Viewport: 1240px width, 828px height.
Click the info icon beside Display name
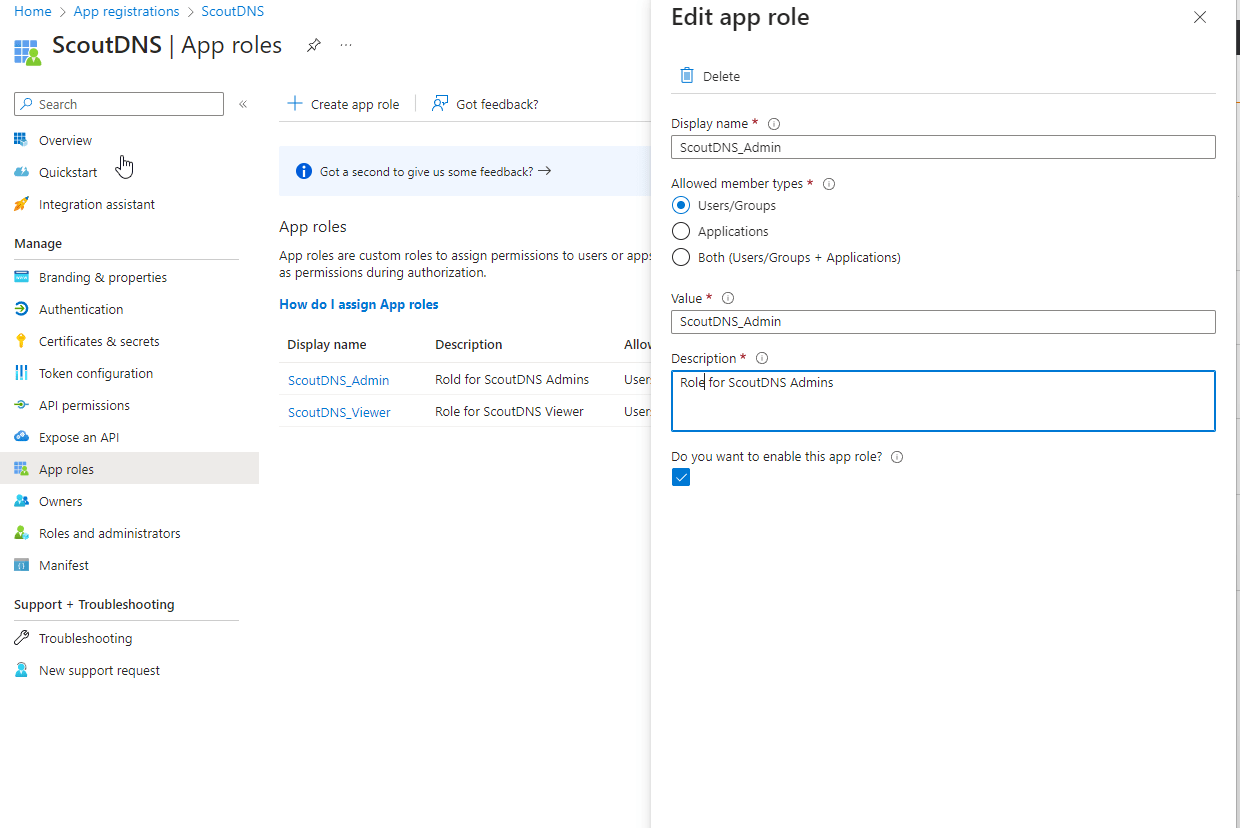(773, 124)
